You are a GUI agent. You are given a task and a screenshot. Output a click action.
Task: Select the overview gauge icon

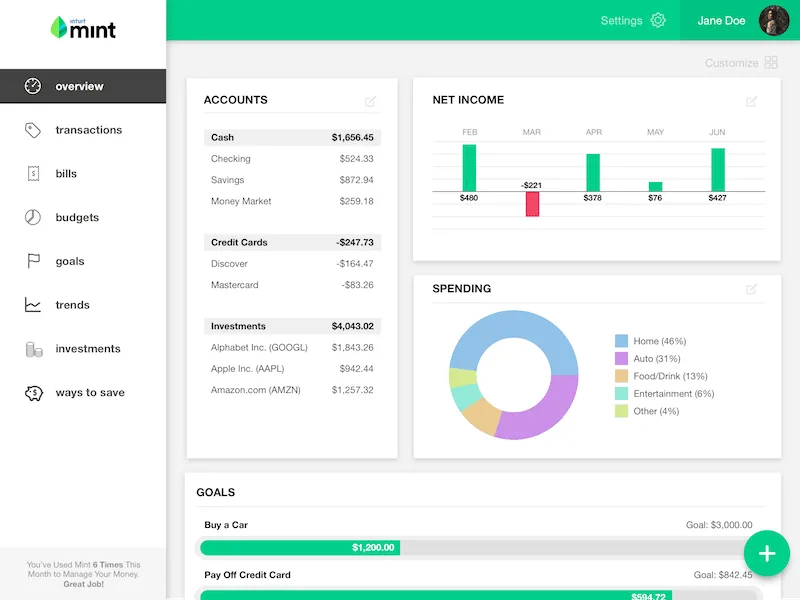pos(33,86)
